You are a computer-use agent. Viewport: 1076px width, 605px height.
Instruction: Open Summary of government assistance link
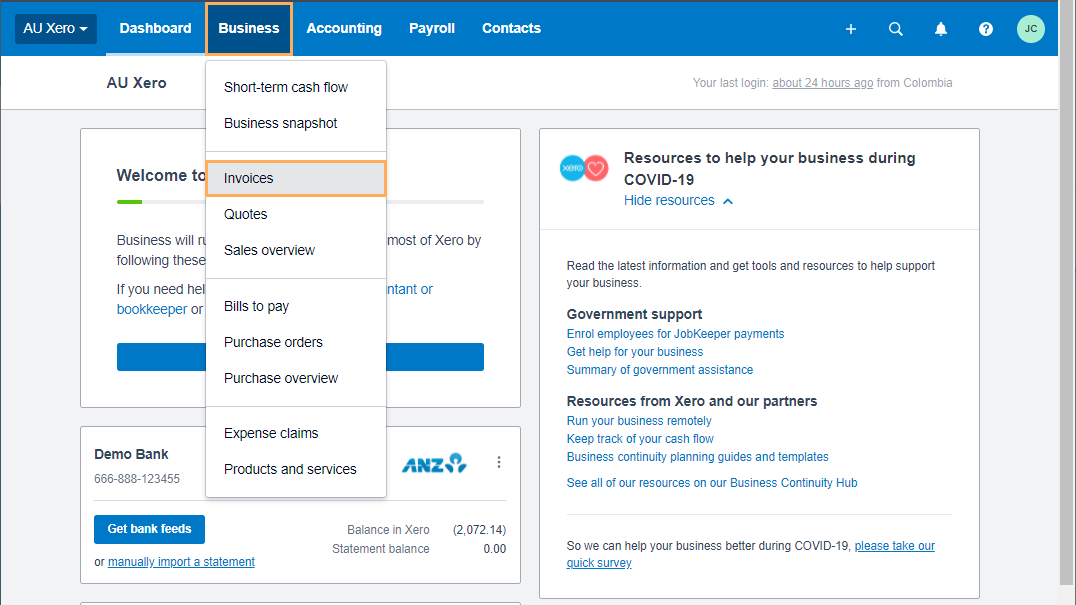[659, 370]
